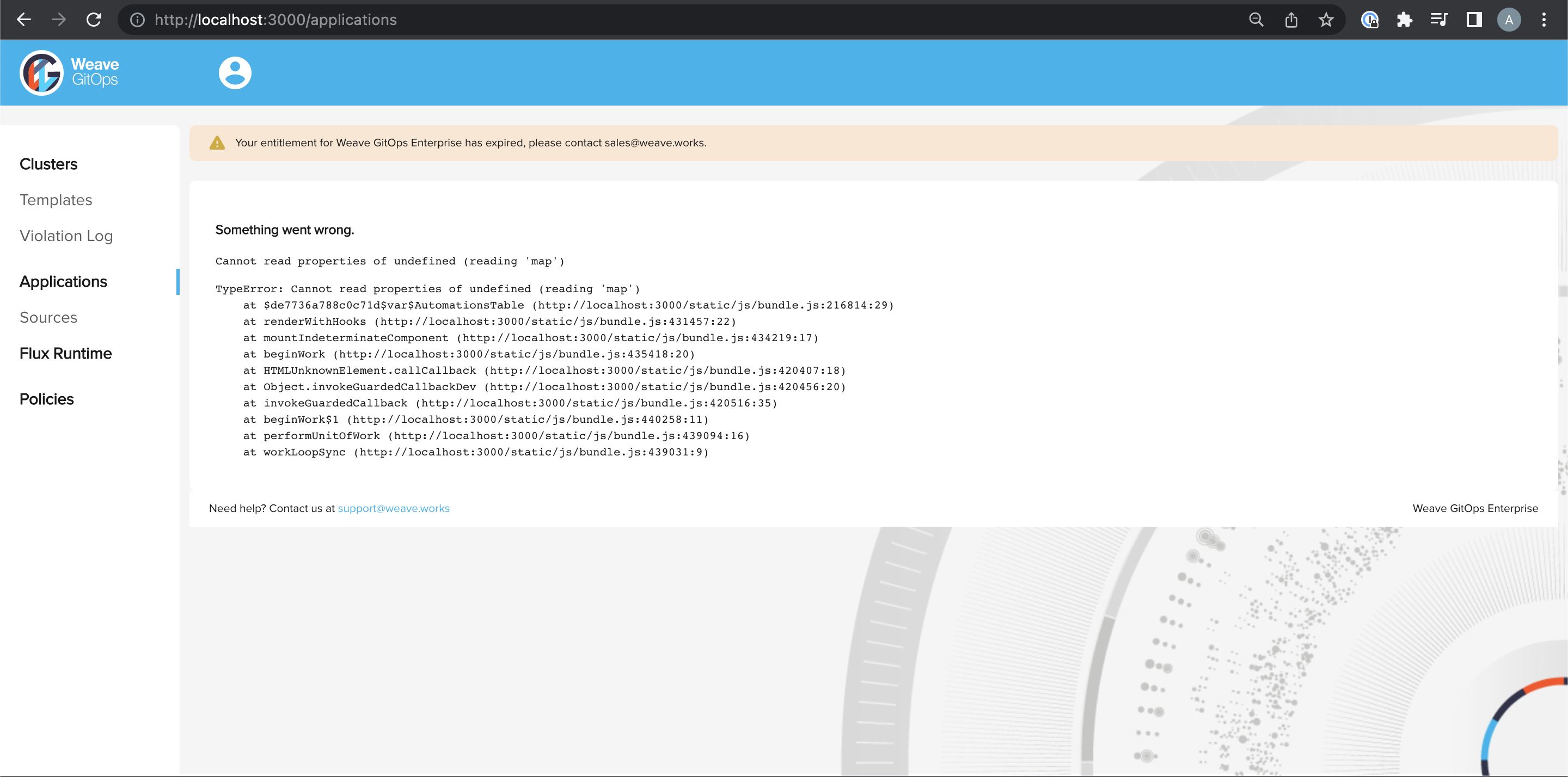Toggle the browser side panel icon
Screen dimensions: 1568x777
tap(1474, 20)
